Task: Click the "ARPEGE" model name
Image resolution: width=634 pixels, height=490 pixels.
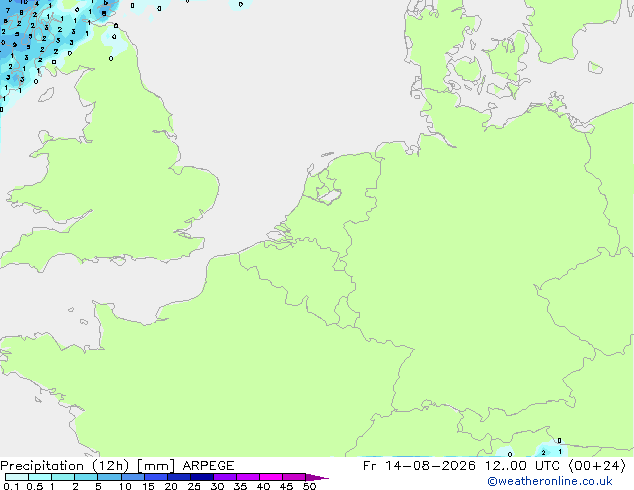Action: click(208, 466)
